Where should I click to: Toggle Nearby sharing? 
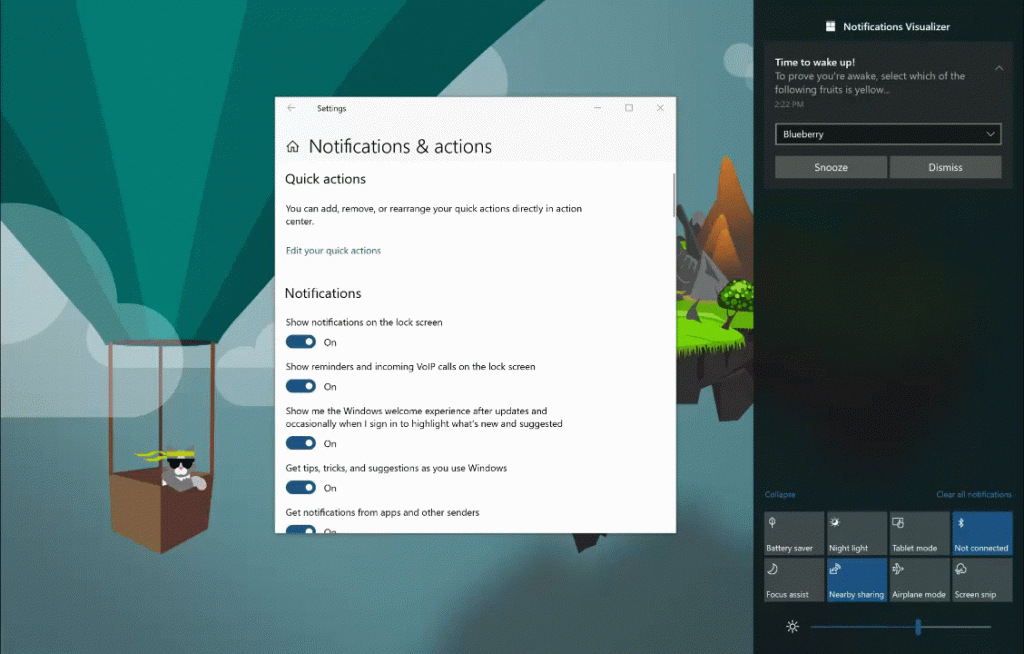pos(856,579)
